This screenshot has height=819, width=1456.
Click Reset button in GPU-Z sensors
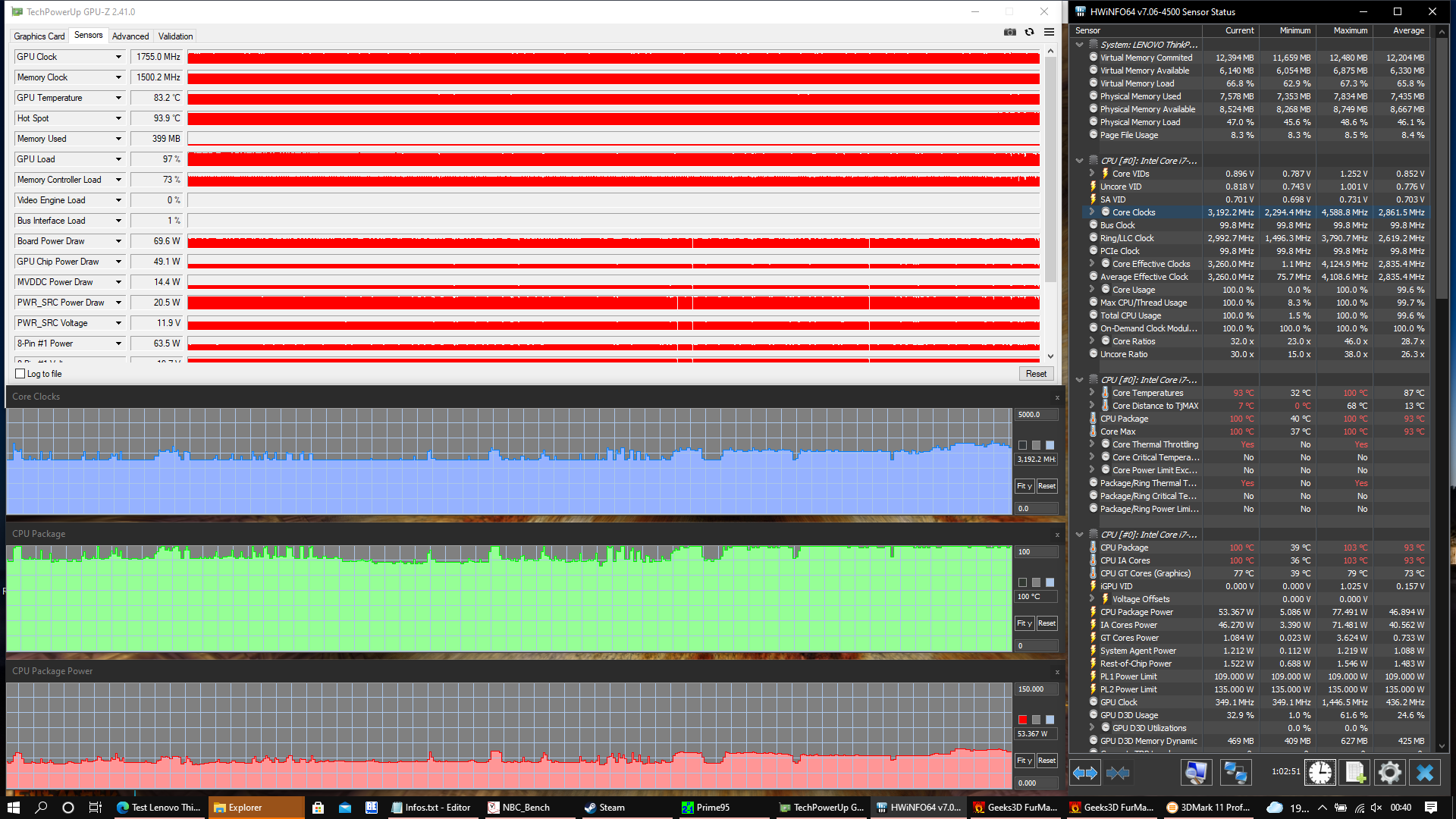coord(1036,374)
